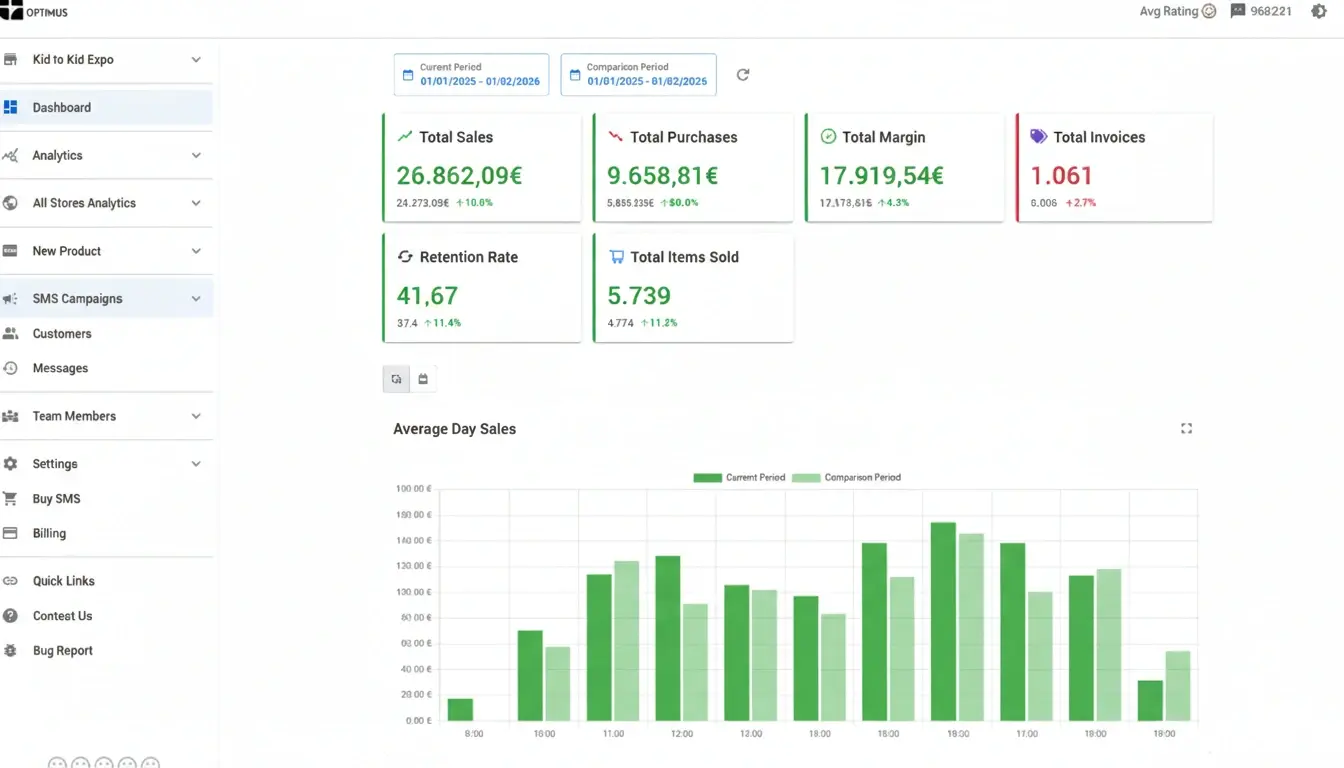Screen dimensions: 1344x768
Task: Click the Total Invoices tag icon
Action: (1038, 137)
